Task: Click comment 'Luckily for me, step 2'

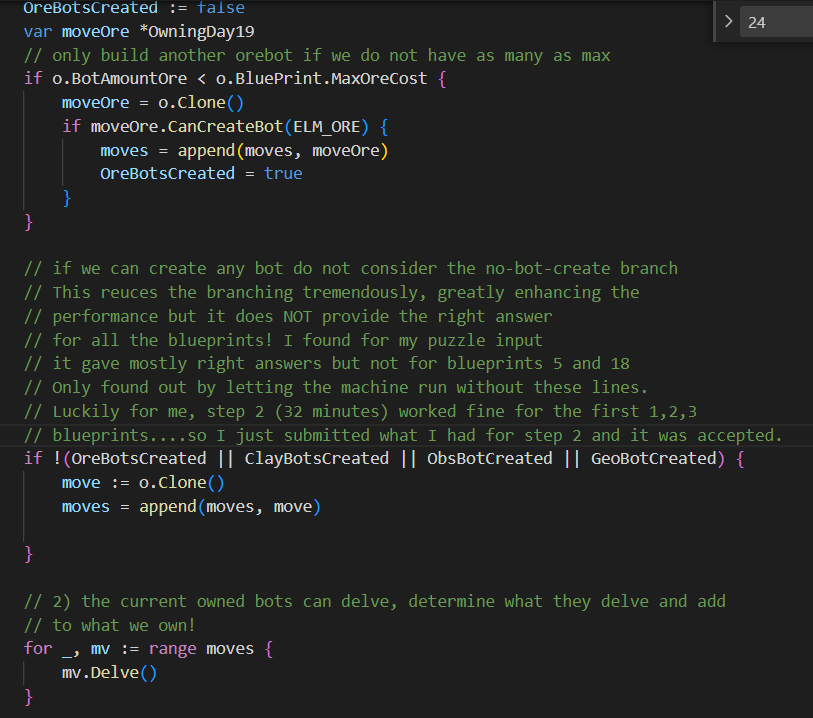Action: 360,411
